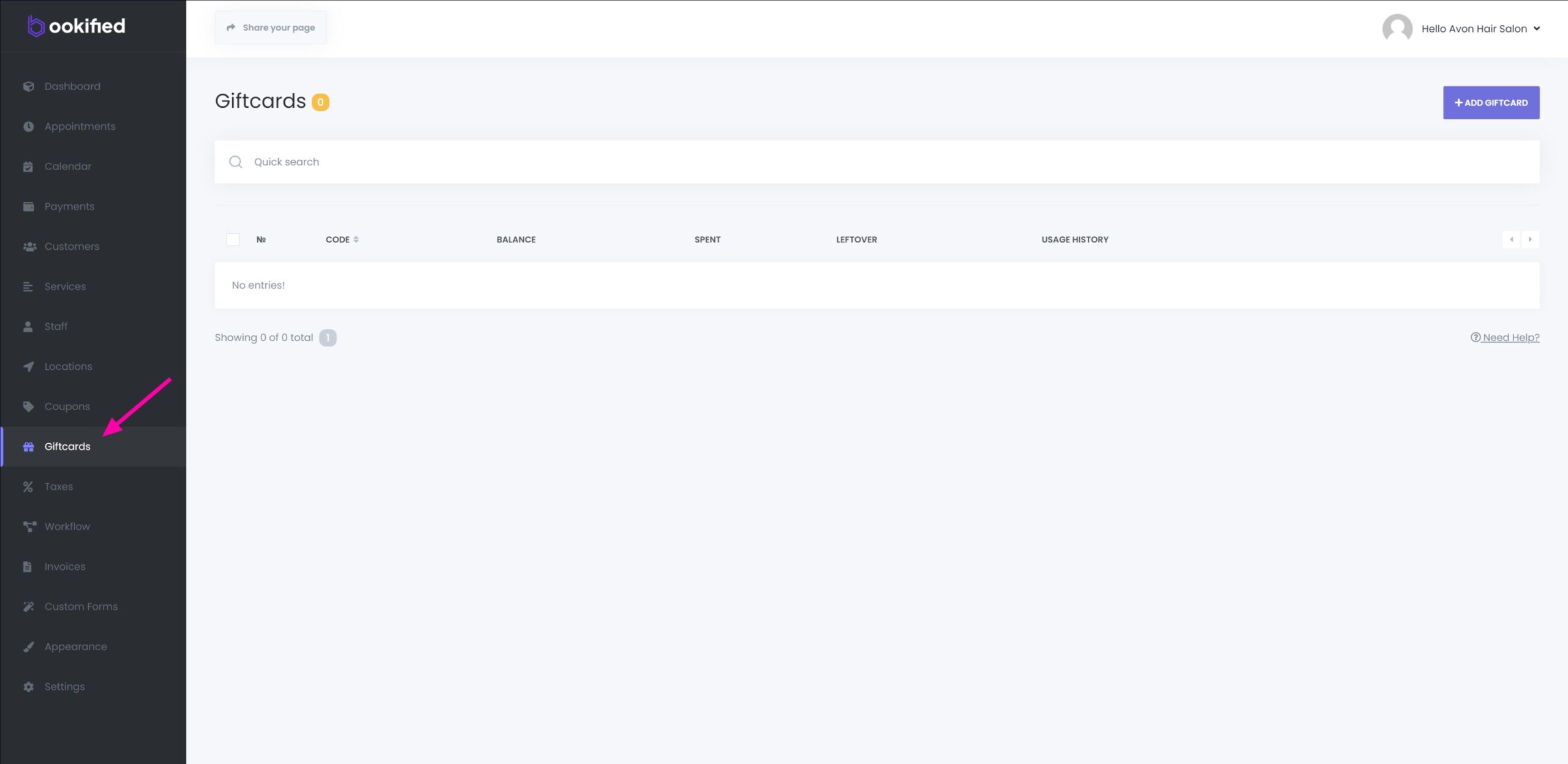This screenshot has height=764, width=1568.
Task: Click the Dashboard cube icon
Action: click(28, 86)
